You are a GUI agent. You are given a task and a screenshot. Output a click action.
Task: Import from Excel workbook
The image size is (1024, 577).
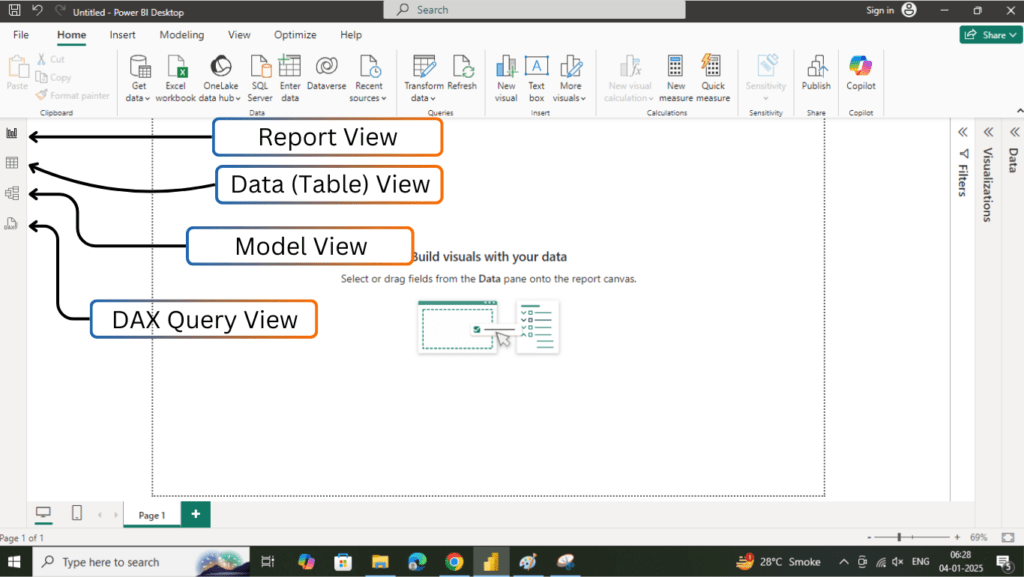tap(176, 79)
